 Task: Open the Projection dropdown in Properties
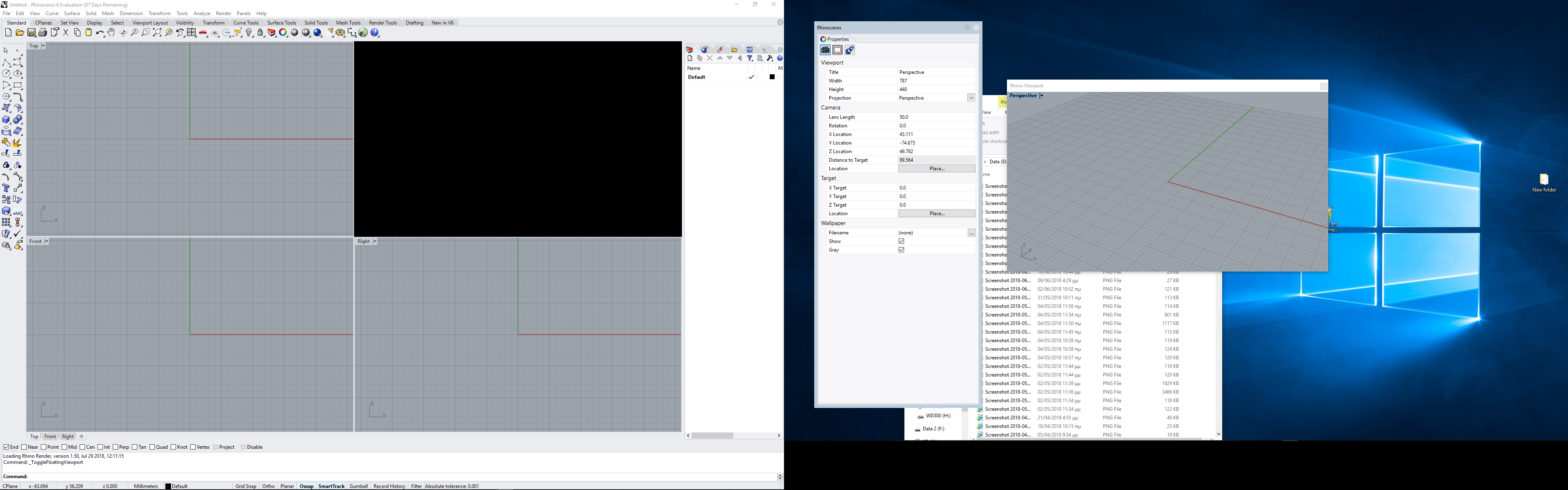[971, 98]
